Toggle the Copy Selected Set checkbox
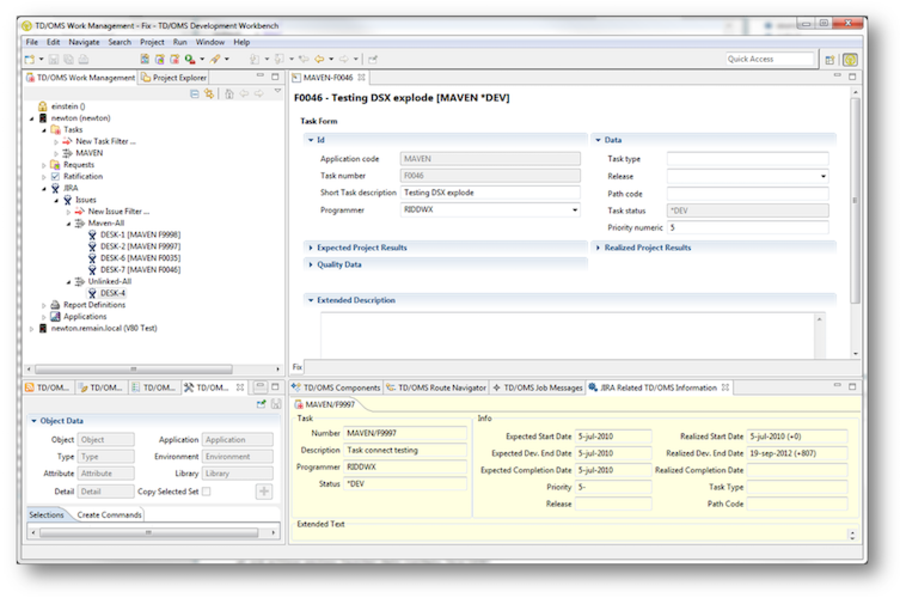The width and height of the screenshot is (900, 598). [206, 491]
